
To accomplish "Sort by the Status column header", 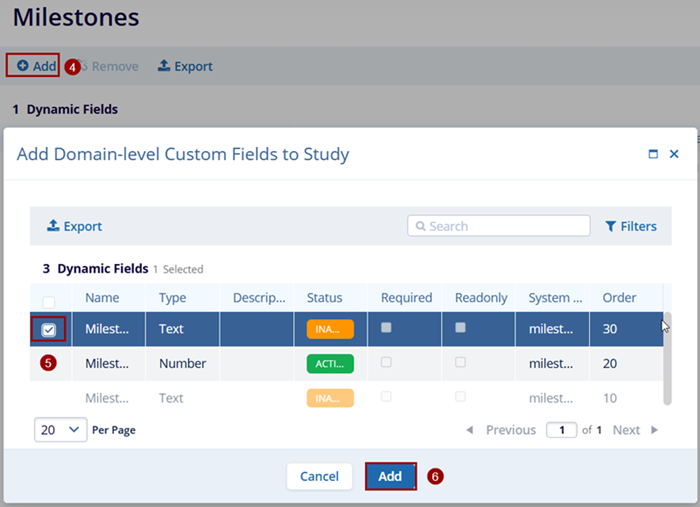I will click(324, 298).
